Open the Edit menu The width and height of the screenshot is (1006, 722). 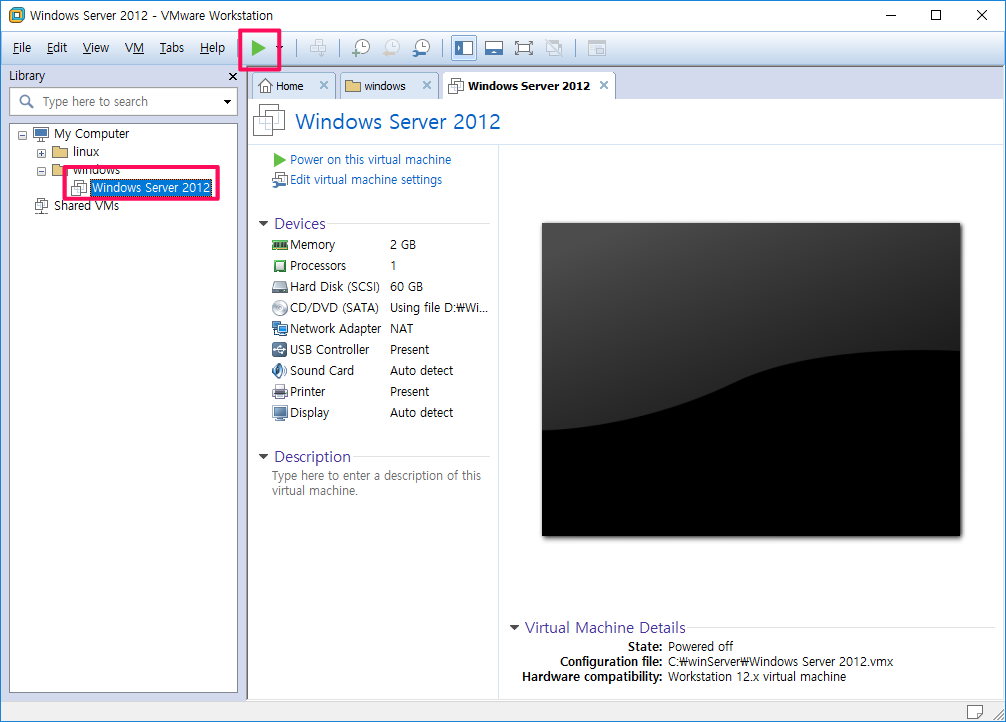coord(56,48)
